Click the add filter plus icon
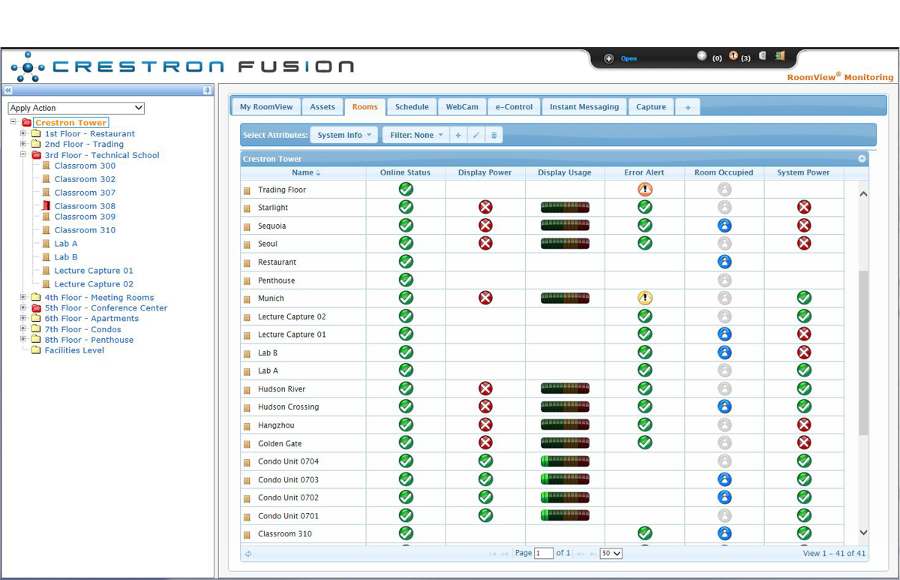 coord(458,136)
